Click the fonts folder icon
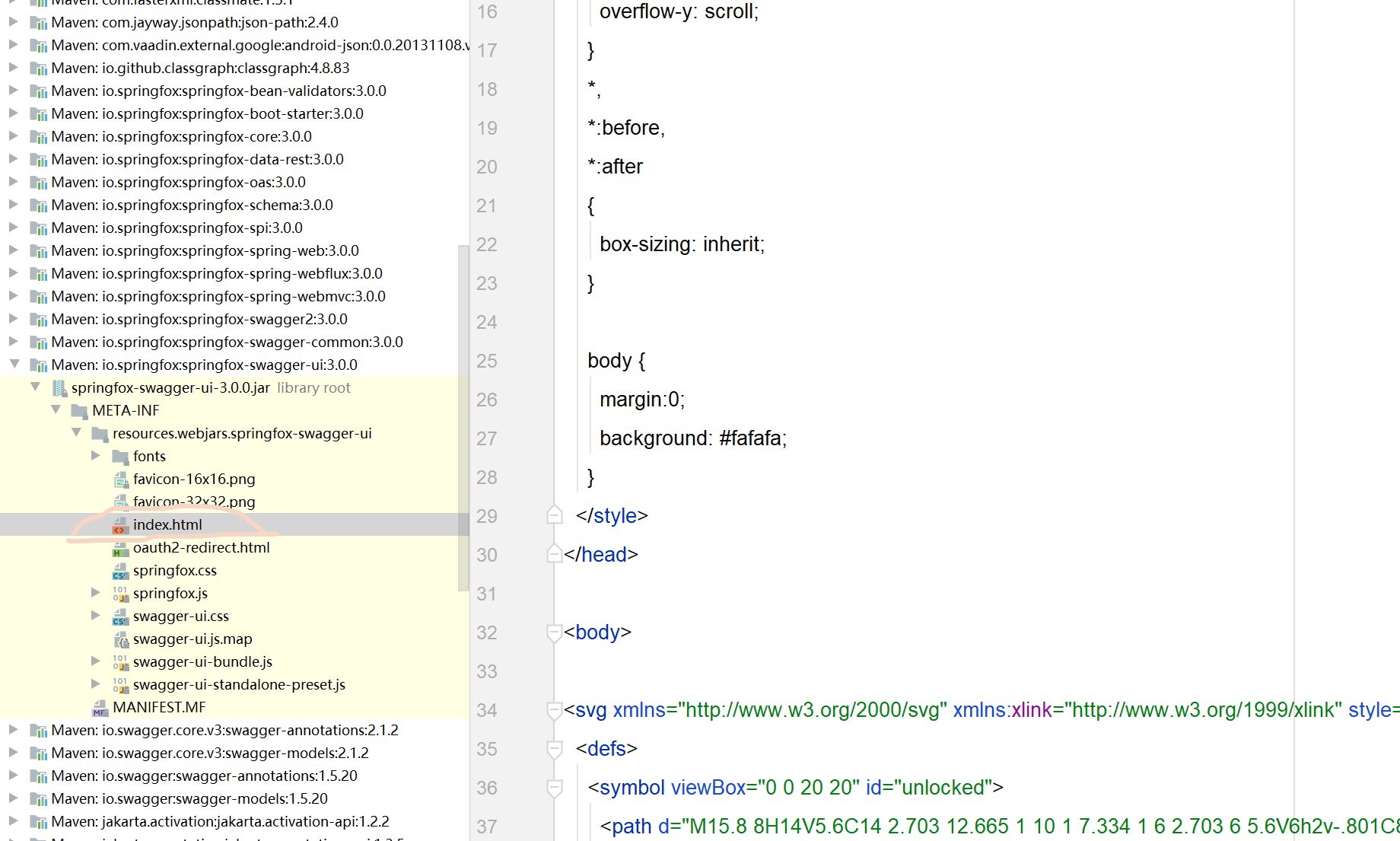Viewport: 1400px width, 841px height. (120, 457)
